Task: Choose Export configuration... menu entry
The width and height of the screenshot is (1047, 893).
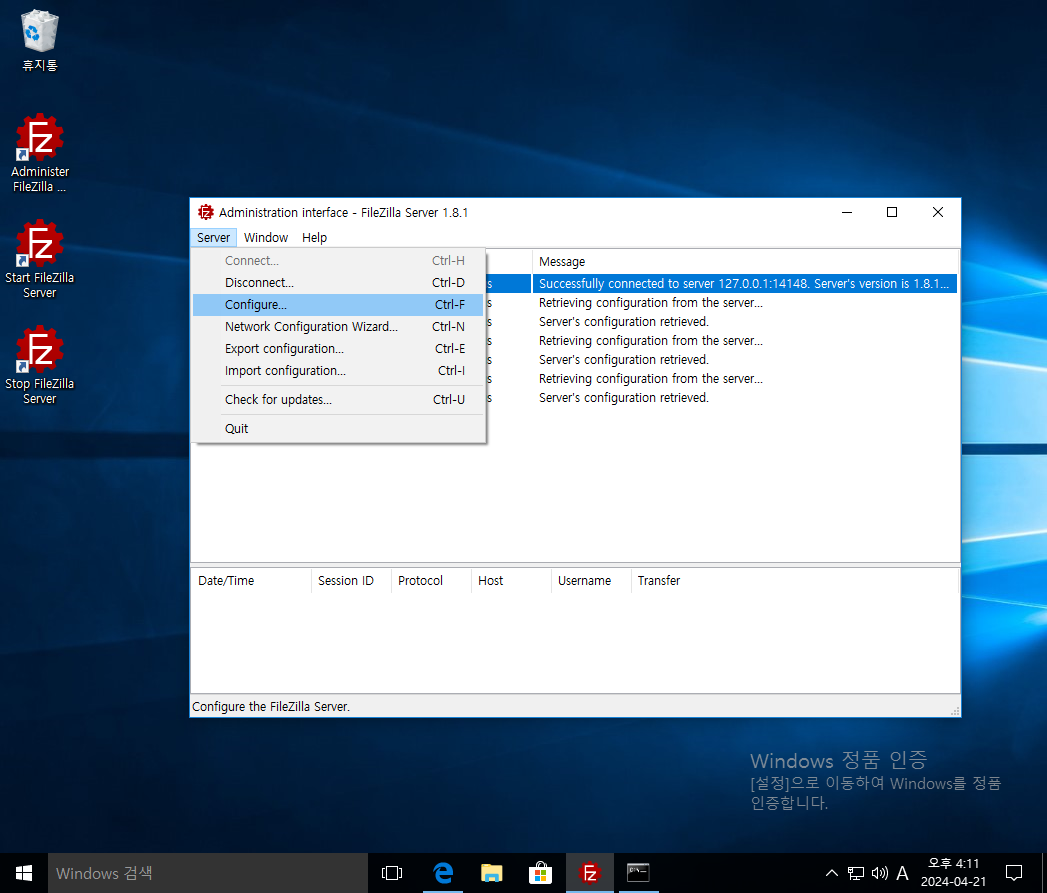Action: click(x=338, y=349)
